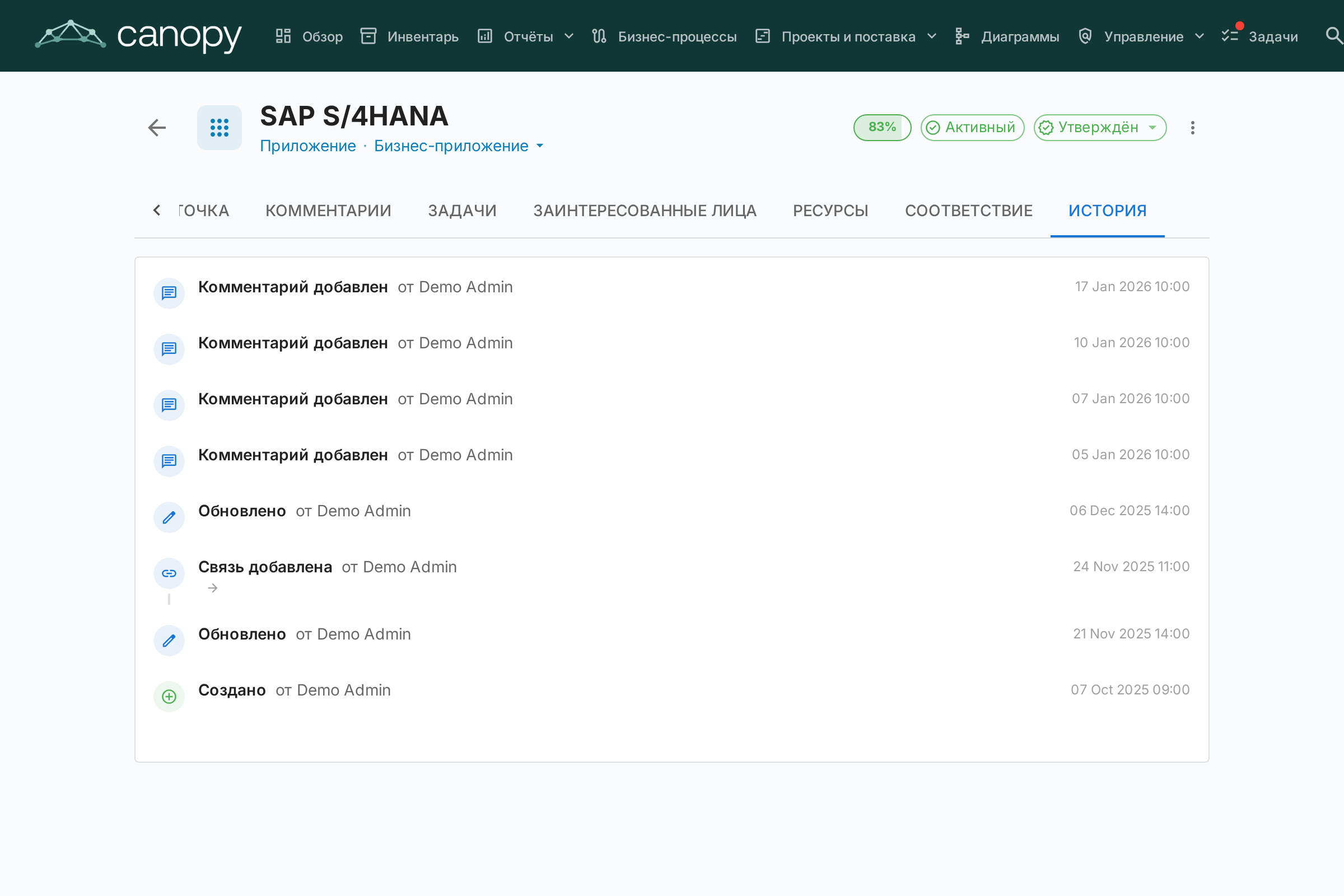This screenshot has width=1344, height=896.
Task: Switch to the partially hidden ТОЧКА tab
Action: click(x=203, y=211)
